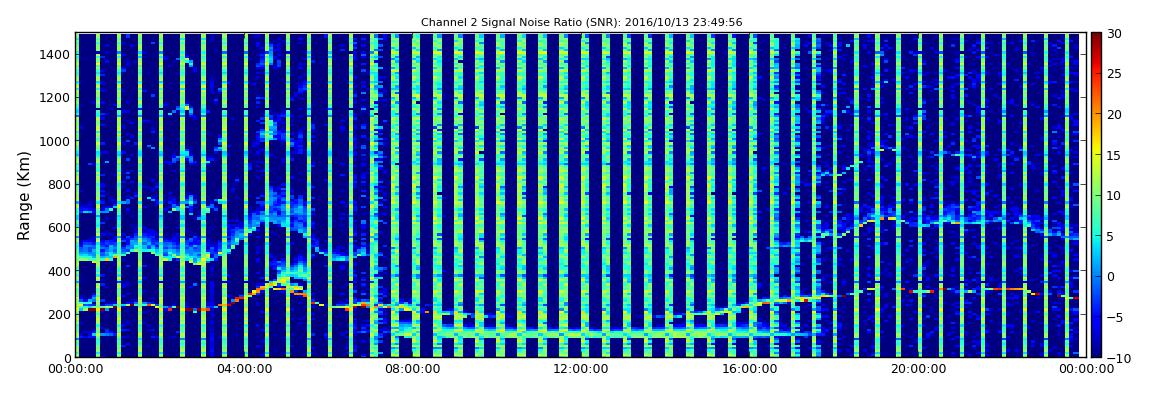Click the 200 range tick label
1150x407 pixels.
coord(59,314)
